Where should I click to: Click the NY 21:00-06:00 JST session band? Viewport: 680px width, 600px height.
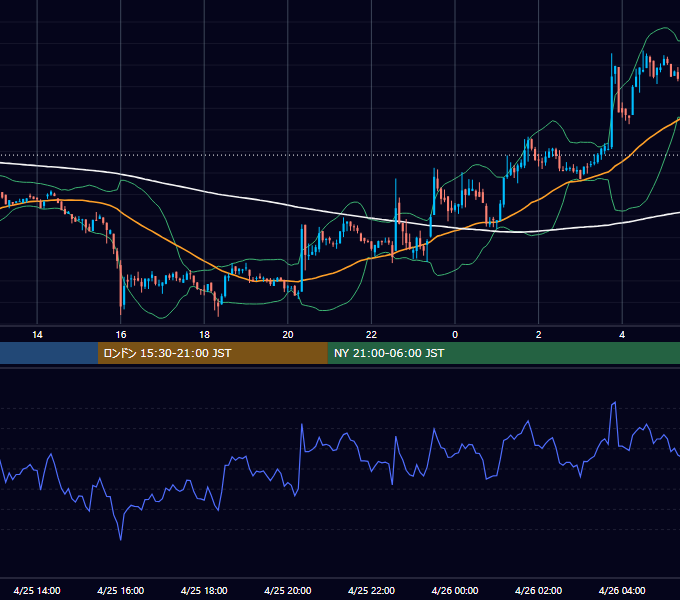[503, 353]
